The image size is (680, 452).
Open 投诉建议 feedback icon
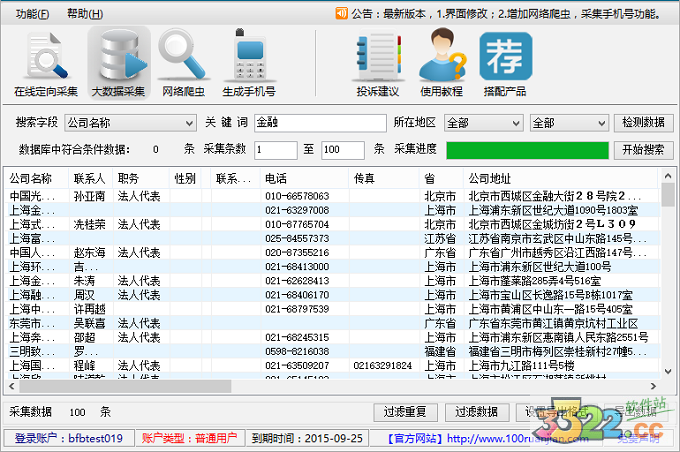[x=377, y=64]
